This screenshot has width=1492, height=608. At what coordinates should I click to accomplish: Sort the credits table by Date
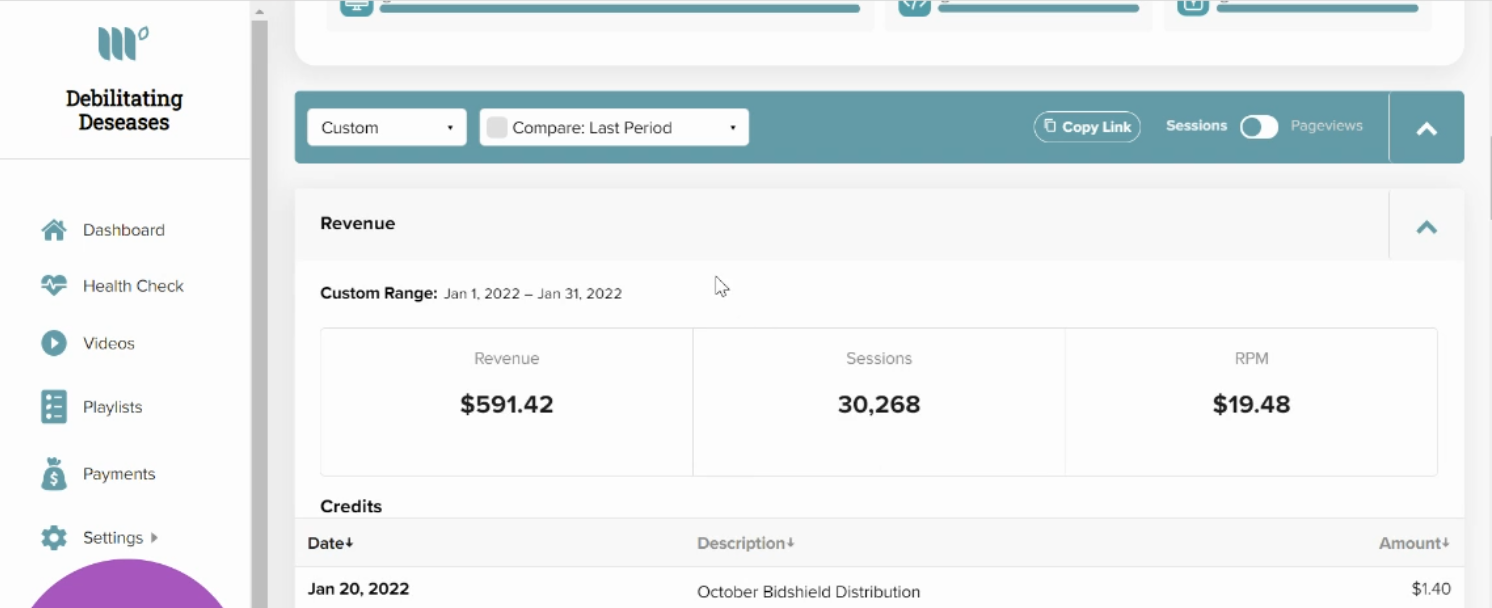[x=331, y=543]
